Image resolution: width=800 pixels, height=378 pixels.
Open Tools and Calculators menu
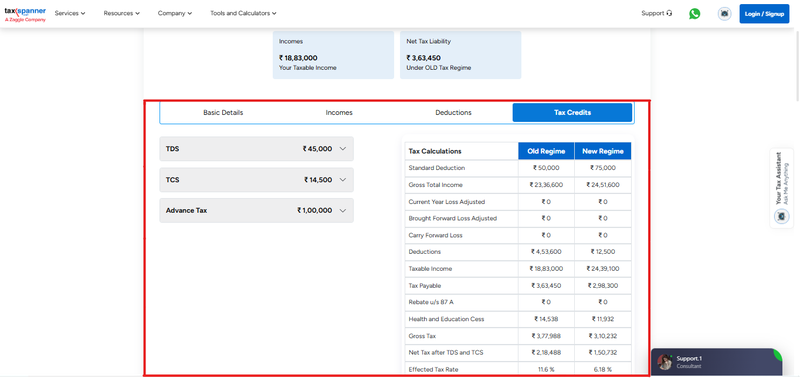[x=243, y=14]
